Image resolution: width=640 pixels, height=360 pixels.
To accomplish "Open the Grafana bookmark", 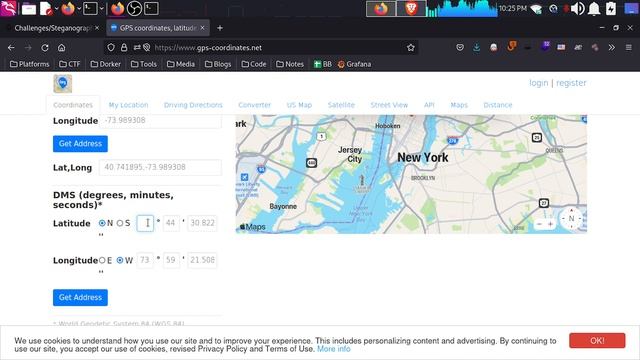I will [x=354, y=64].
